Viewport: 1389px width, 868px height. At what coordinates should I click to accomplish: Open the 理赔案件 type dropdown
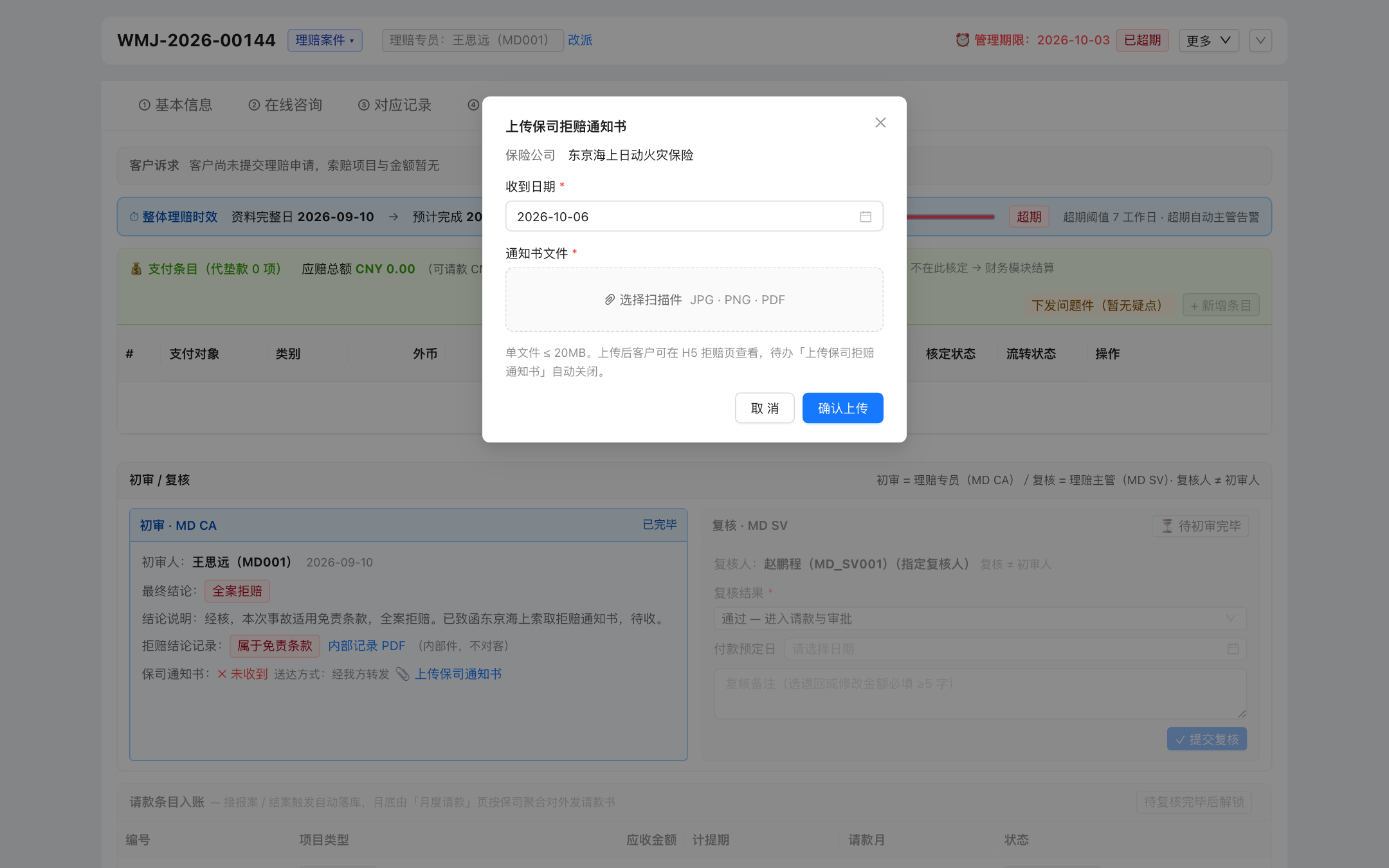(325, 41)
